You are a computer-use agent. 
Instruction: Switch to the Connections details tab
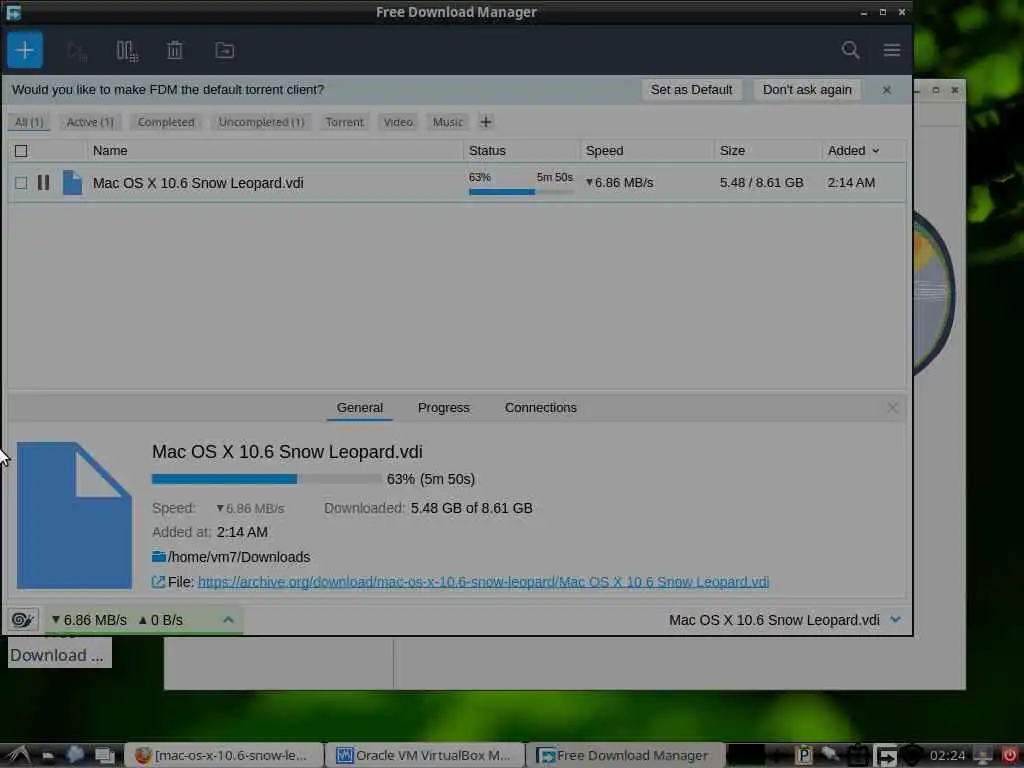coord(541,408)
